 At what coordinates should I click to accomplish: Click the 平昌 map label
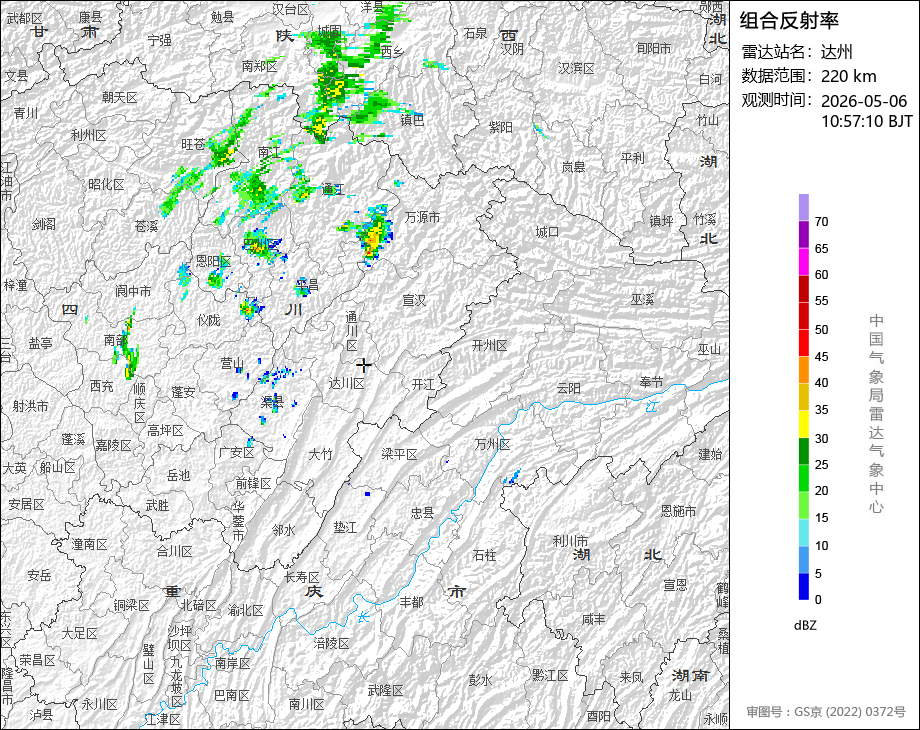point(306,285)
